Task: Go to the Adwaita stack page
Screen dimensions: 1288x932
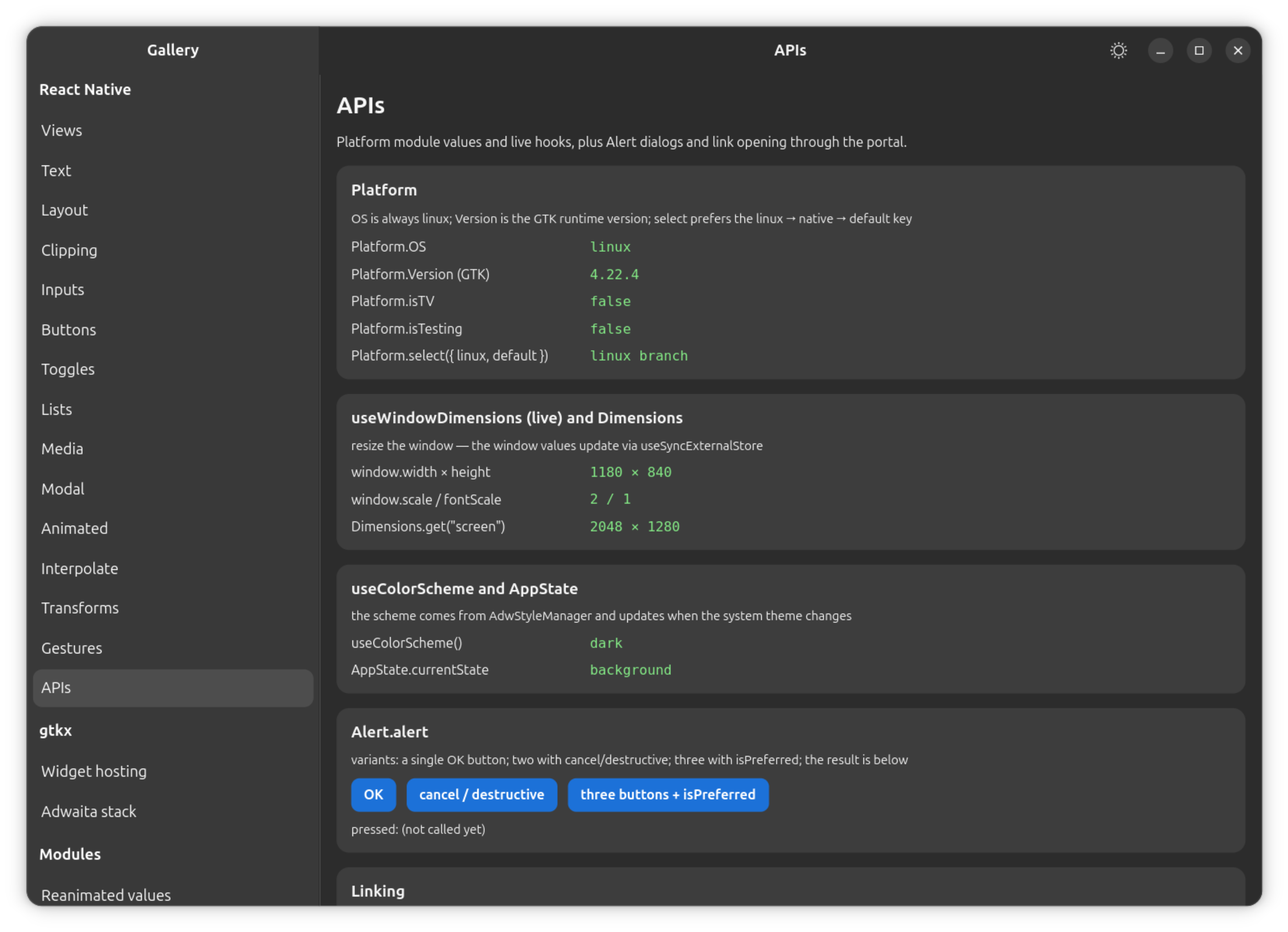Action: pos(173,811)
